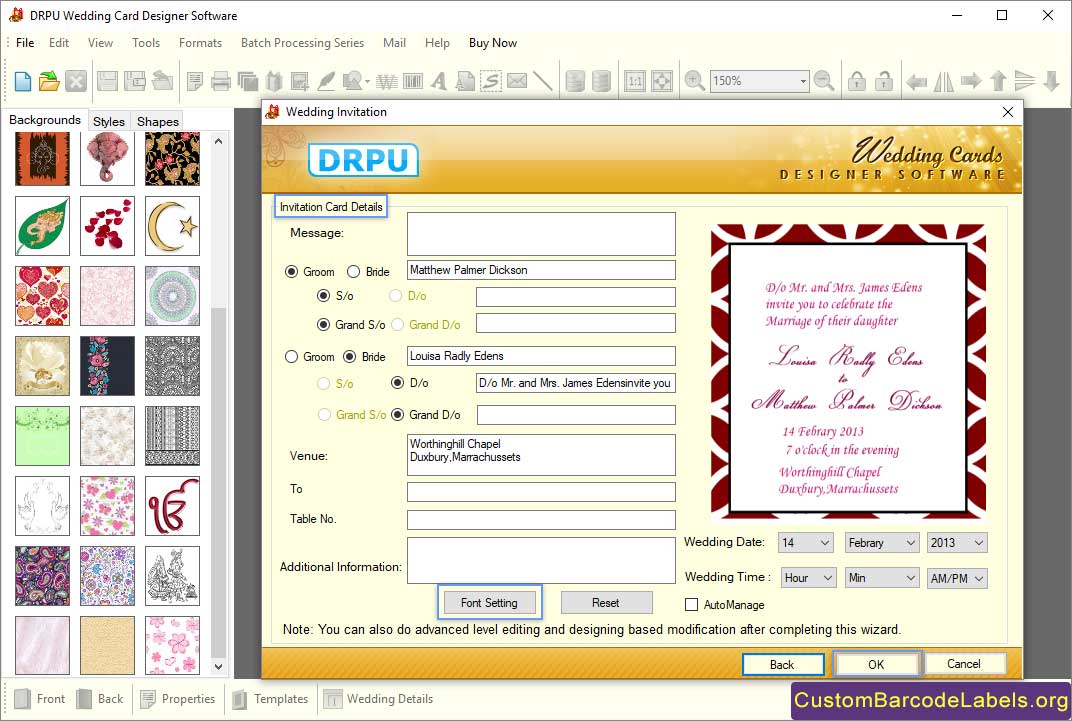Open the zoom level 150% dropdown
The width and height of the screenshot is (1072, 721).
tap(803, 81)
